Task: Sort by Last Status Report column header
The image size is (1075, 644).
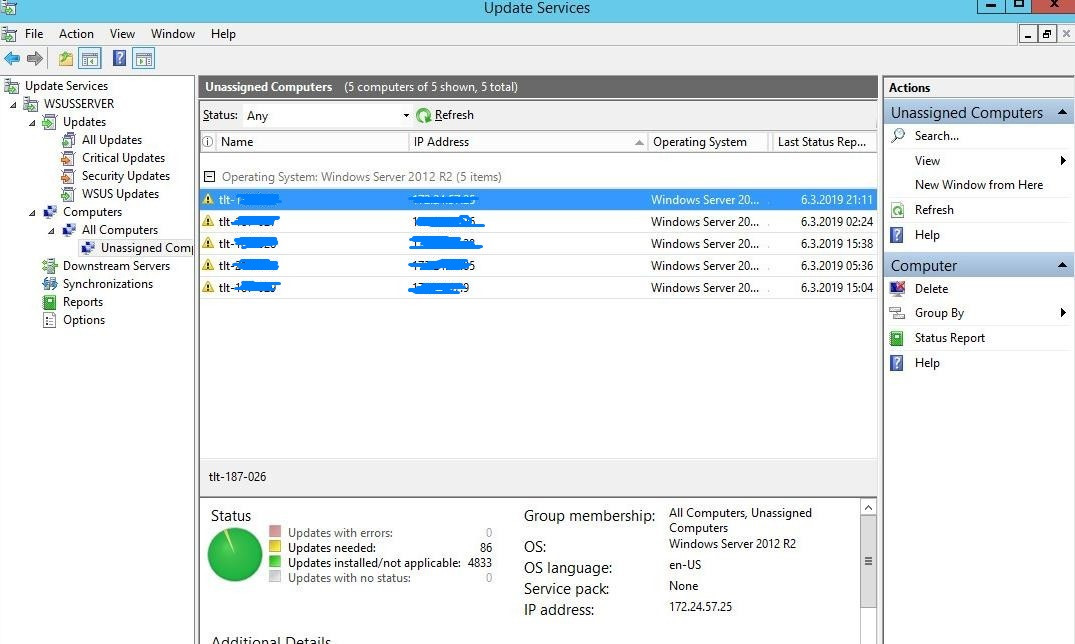Action: (824, 142)
